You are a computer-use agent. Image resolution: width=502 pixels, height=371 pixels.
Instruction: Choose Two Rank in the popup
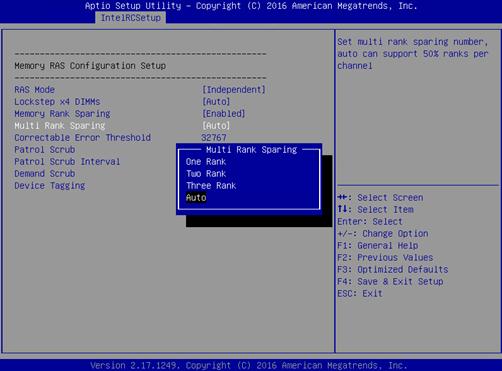[x=206, y=174]
